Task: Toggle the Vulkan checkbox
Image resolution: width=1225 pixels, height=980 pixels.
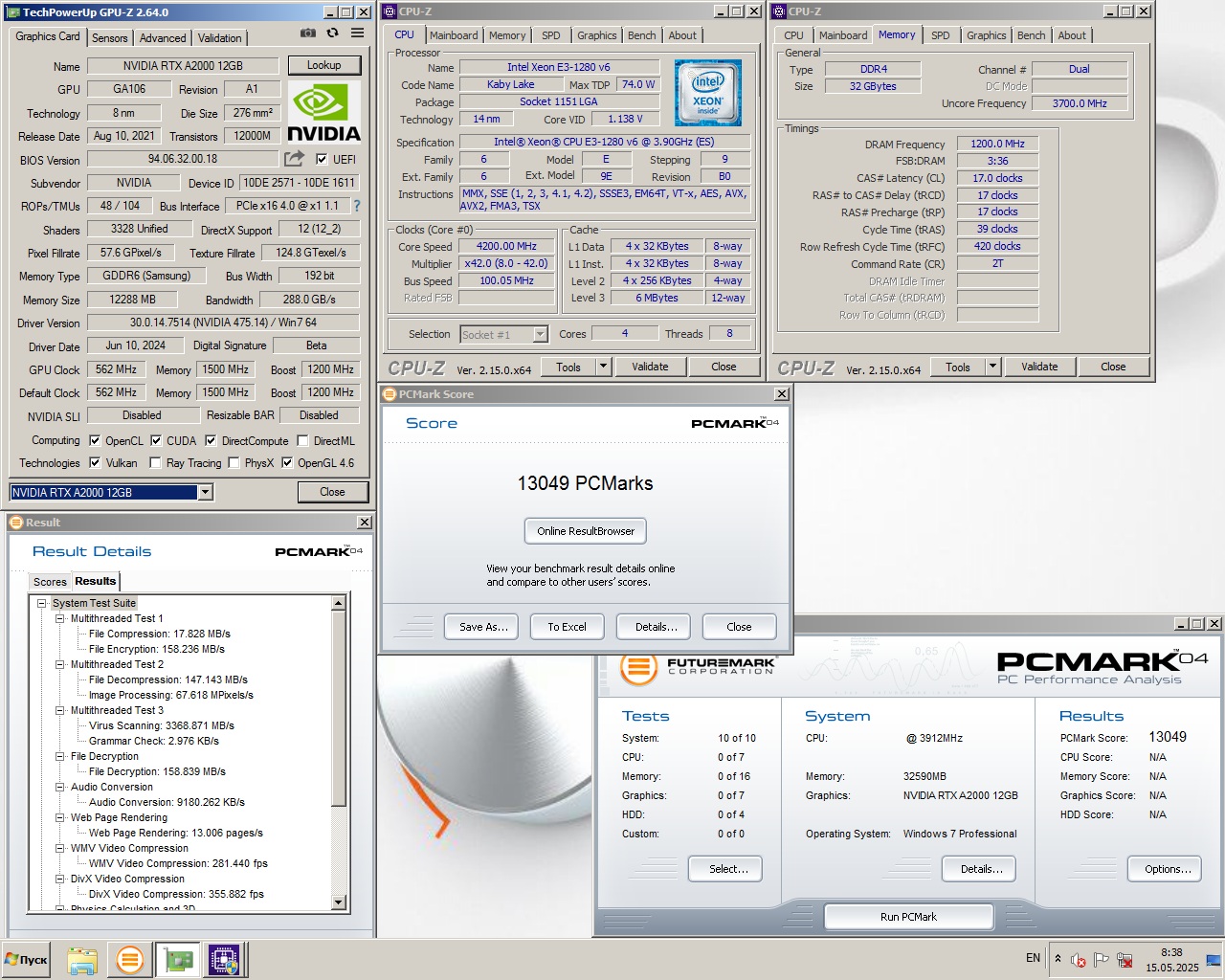Action: coord(95,463)
